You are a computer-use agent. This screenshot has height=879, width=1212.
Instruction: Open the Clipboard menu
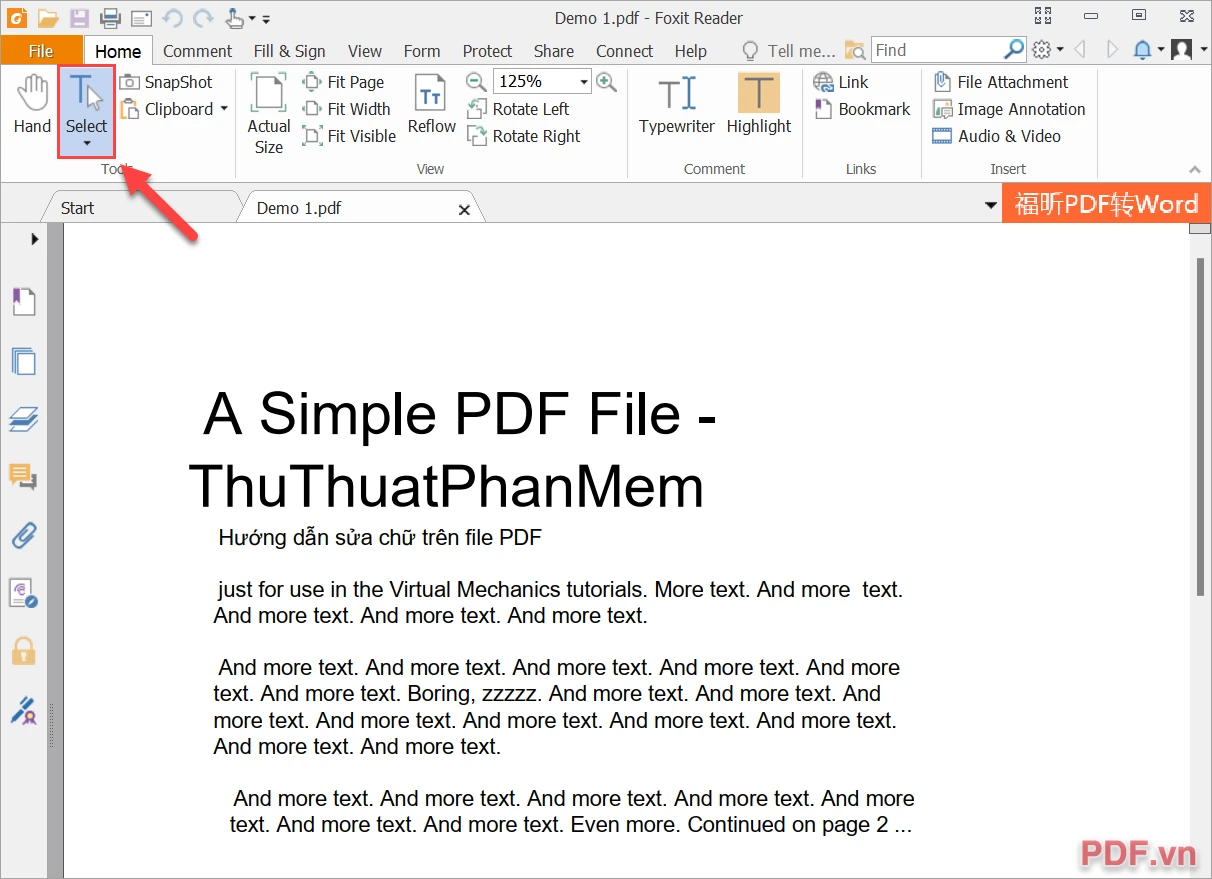pos(174,109)
